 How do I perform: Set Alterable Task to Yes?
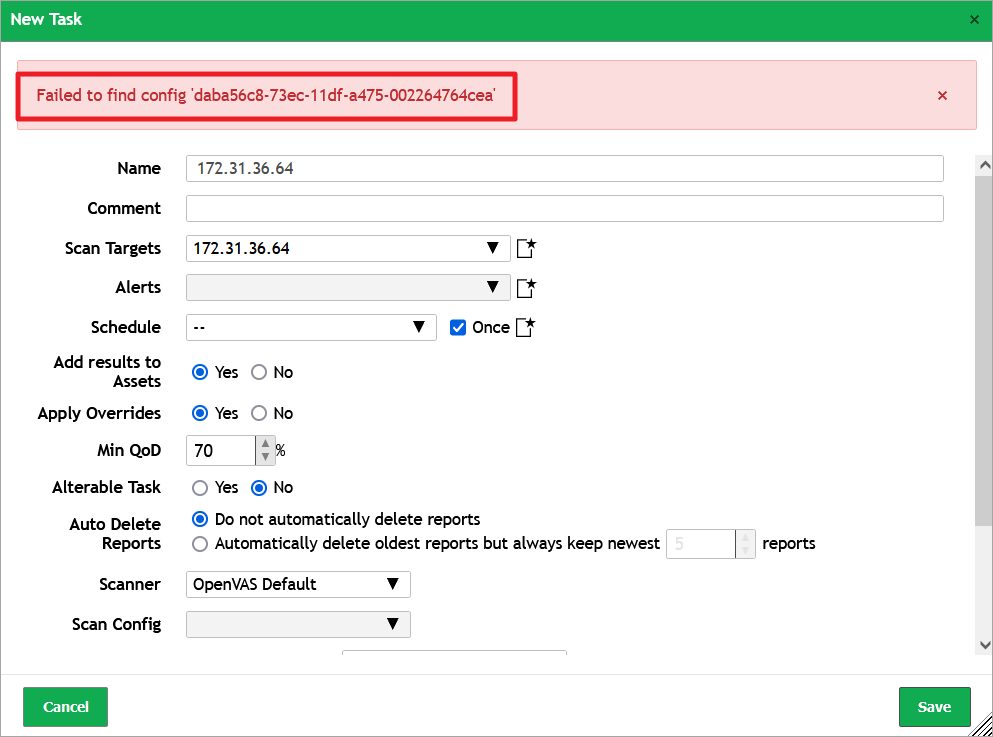[x=199, y=487]
